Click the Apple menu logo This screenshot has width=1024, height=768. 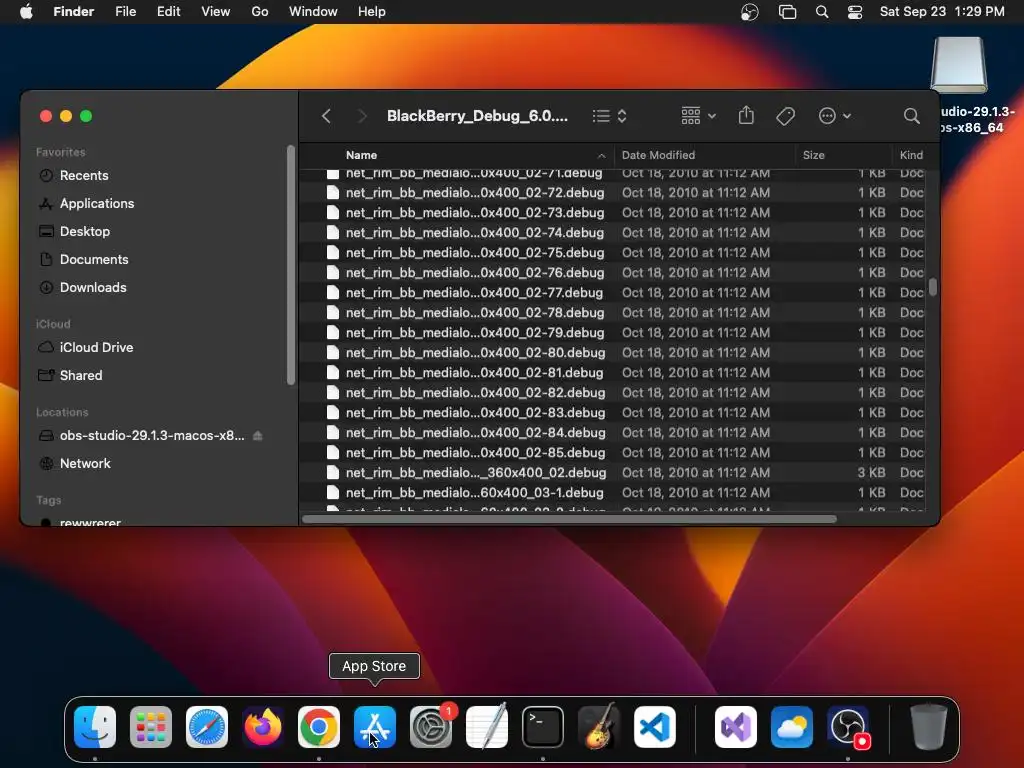point(26,12)
